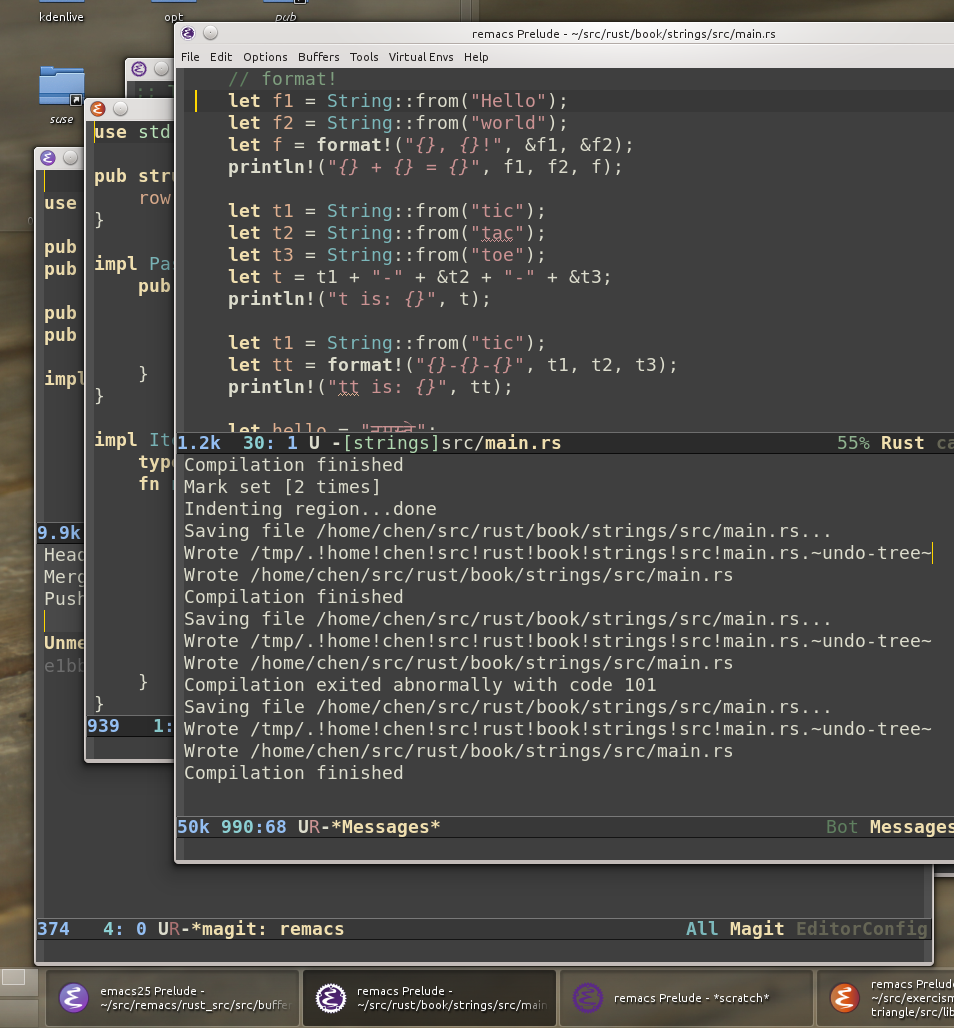Click the 990:68 line-column indicator
This screenshot has width=954, height=1028.
254,827
